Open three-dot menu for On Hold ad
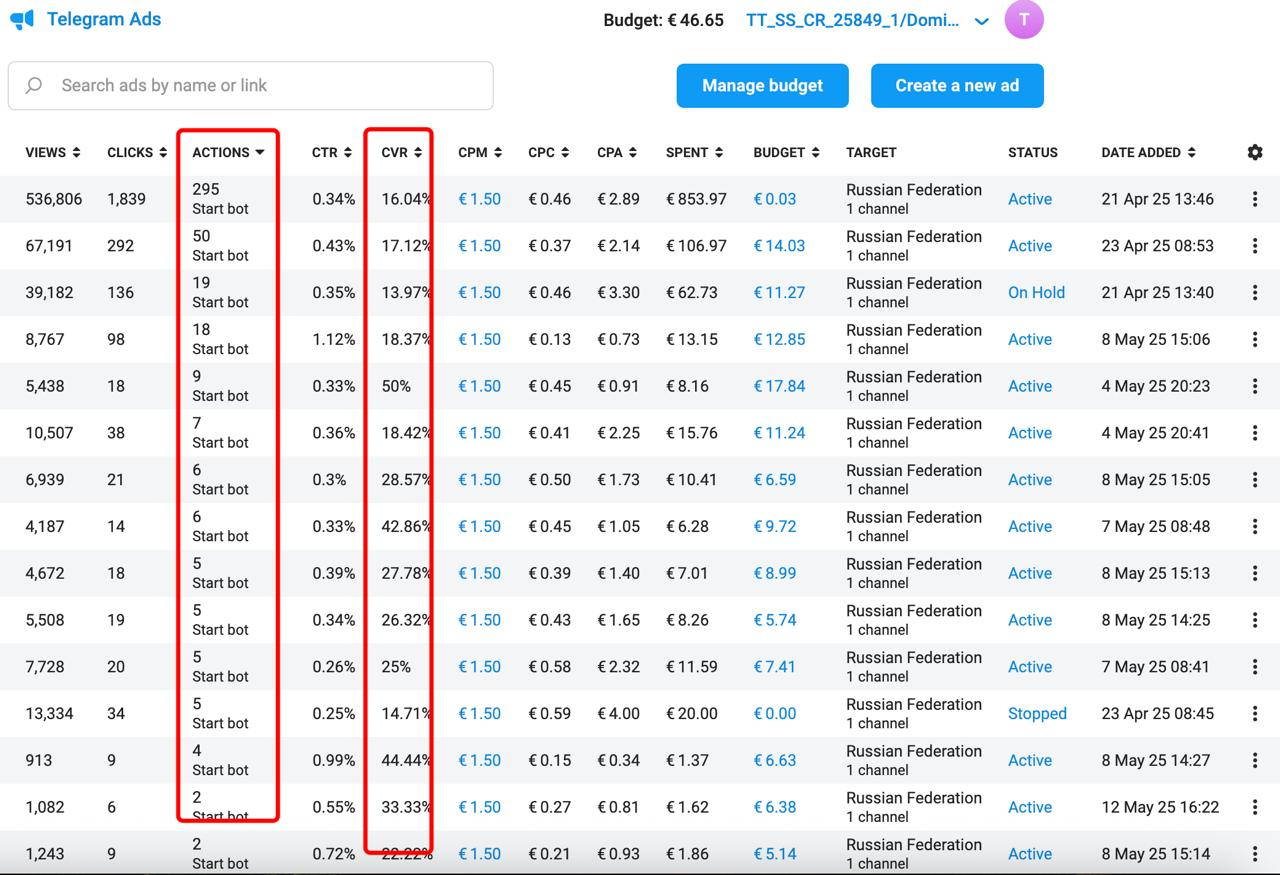The width and height of the screenshot is (1280, 875). click(x=1255, y=293)
